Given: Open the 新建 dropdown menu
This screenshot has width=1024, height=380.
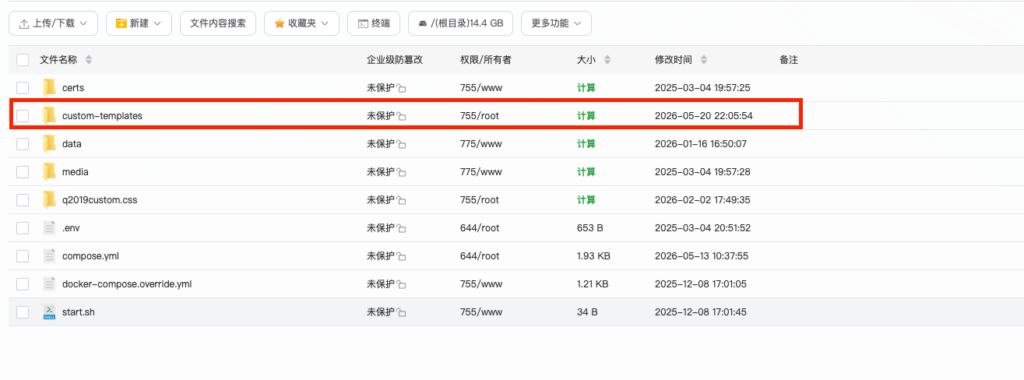Looking at the screenshot, I should (138, 24).
